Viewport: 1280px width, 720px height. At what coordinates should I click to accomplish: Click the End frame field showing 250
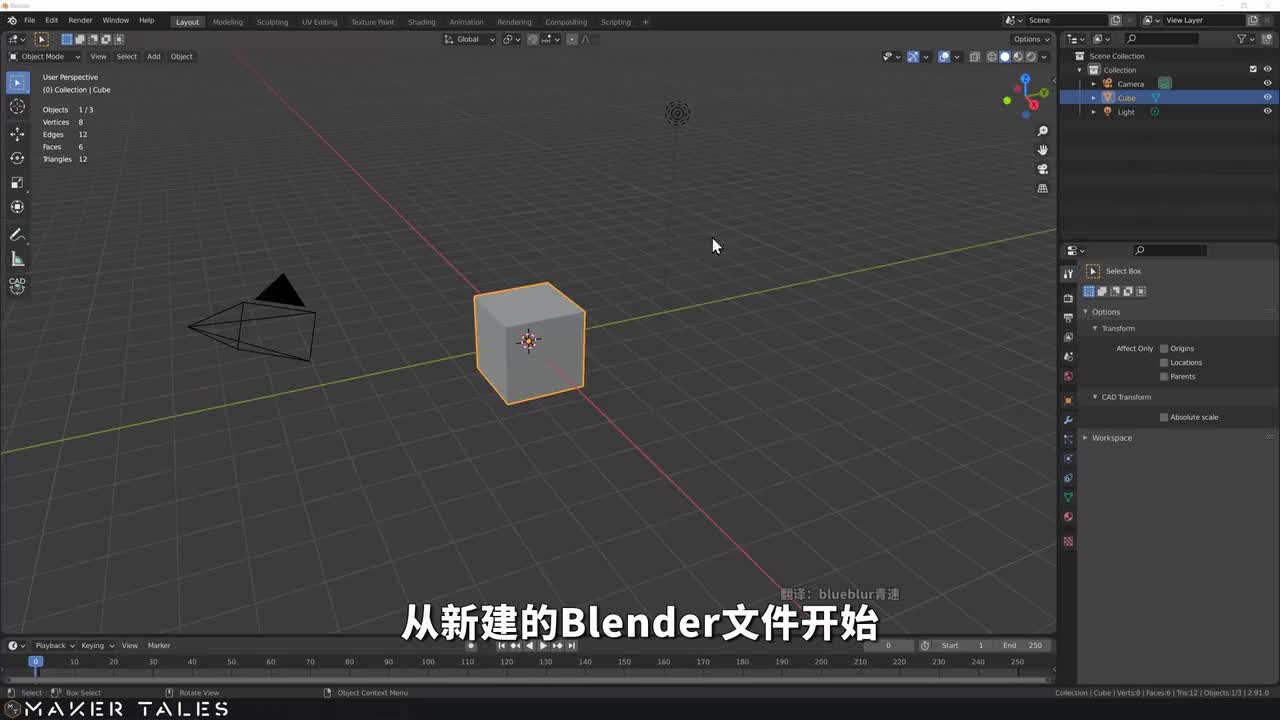point(1024,645)
